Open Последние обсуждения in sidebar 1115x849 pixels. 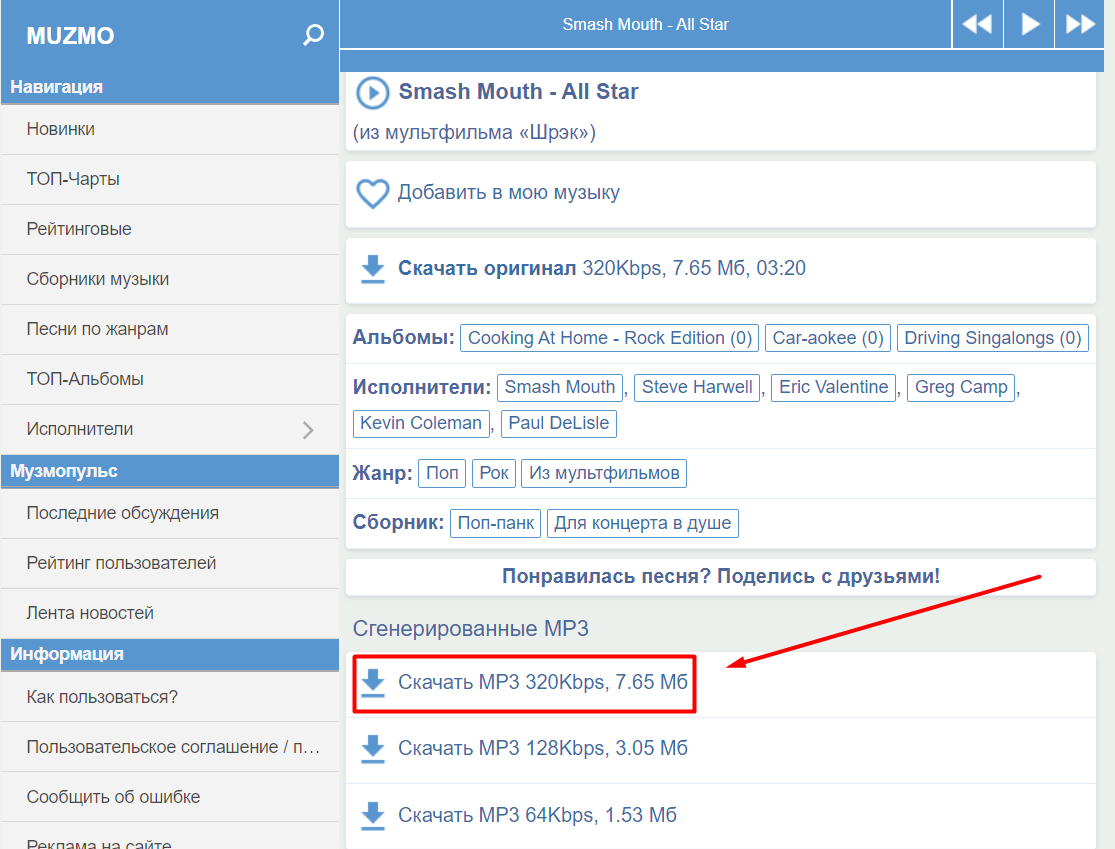pos(122,513)
